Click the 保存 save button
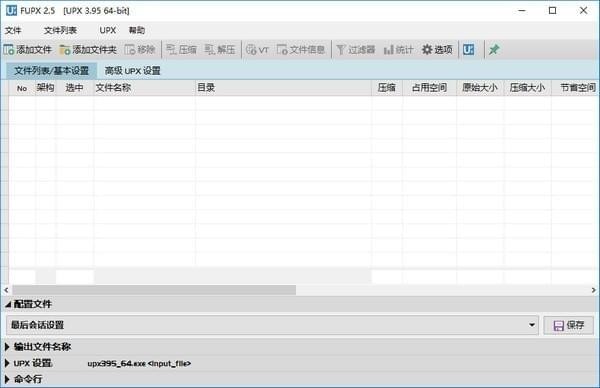The height and width of the screenshot is (388, 600). point(569,325)
